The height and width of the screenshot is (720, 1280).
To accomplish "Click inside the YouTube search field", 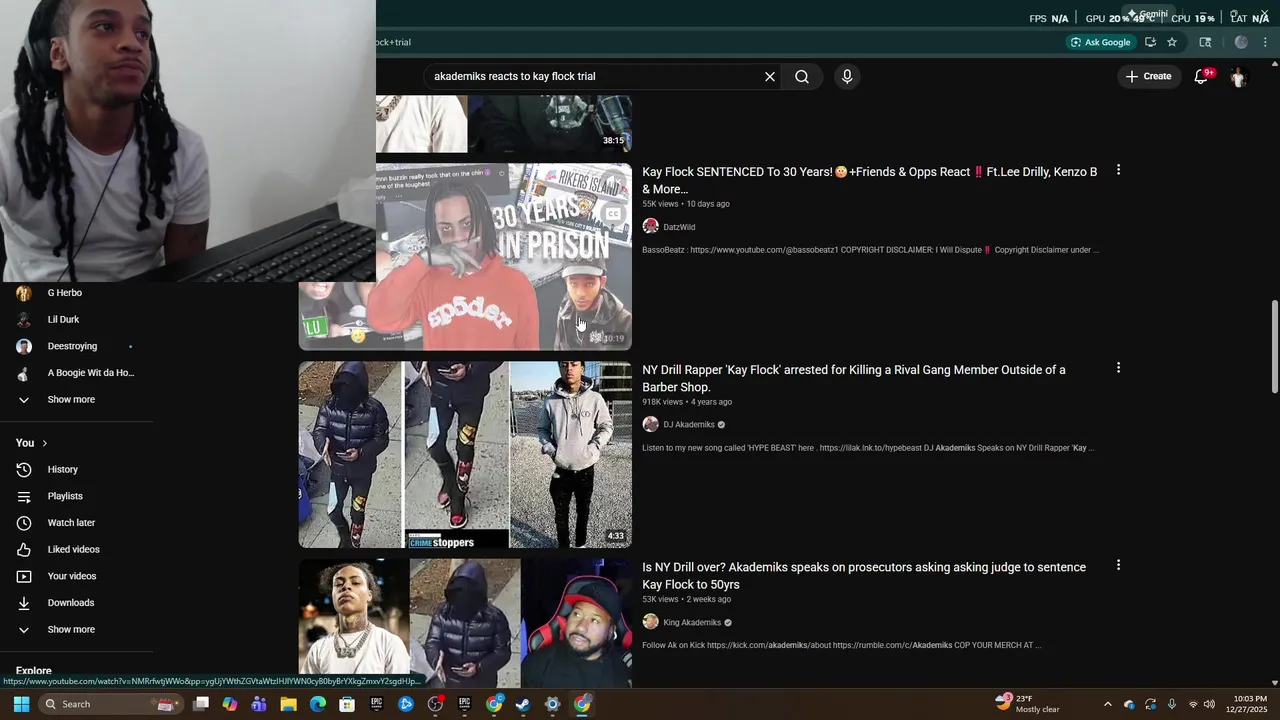I will 595,77.
